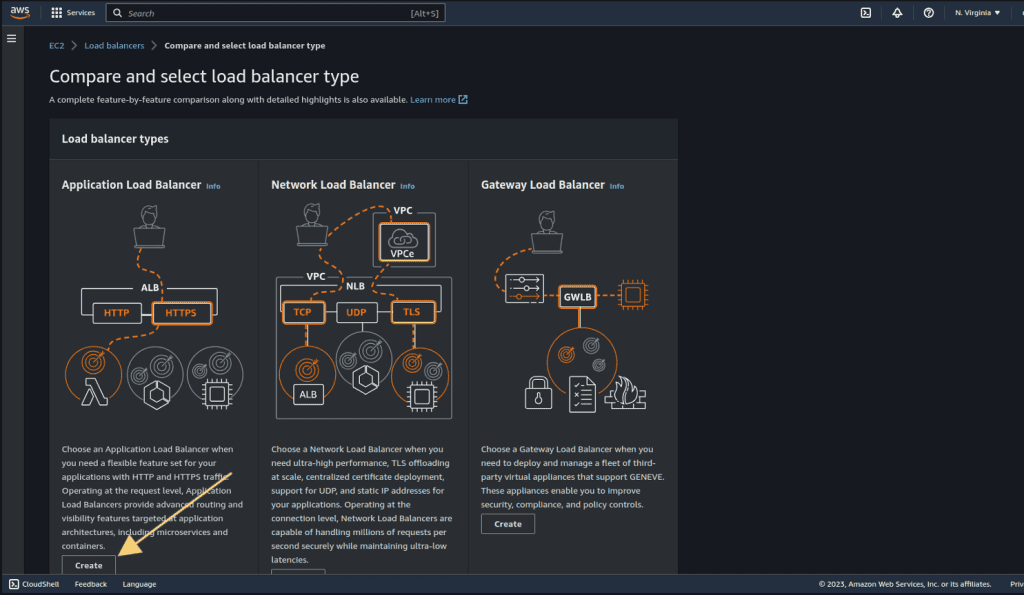Click the Application Load Balancer title
This screenshot has width=1024, height=595.
click(x=131, y=185)
